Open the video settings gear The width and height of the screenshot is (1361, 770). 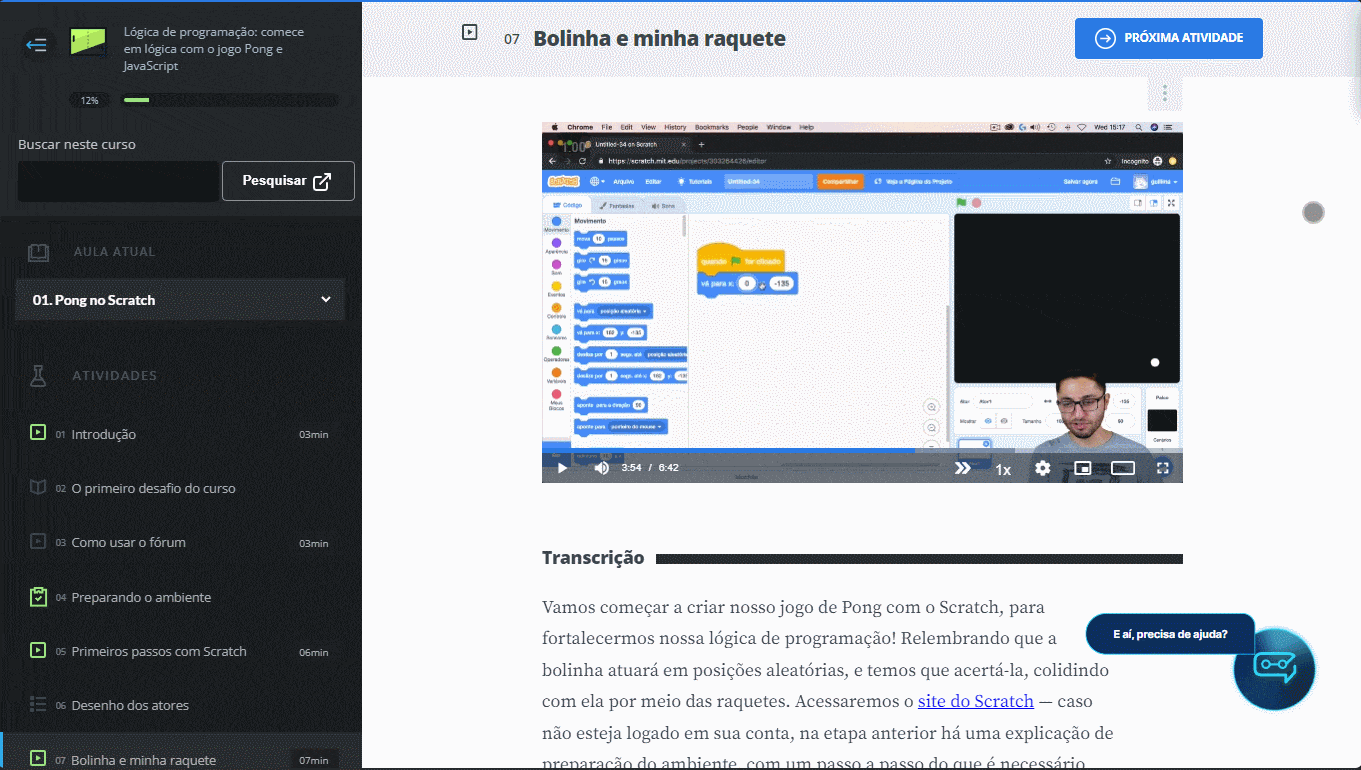(1043, 467)
